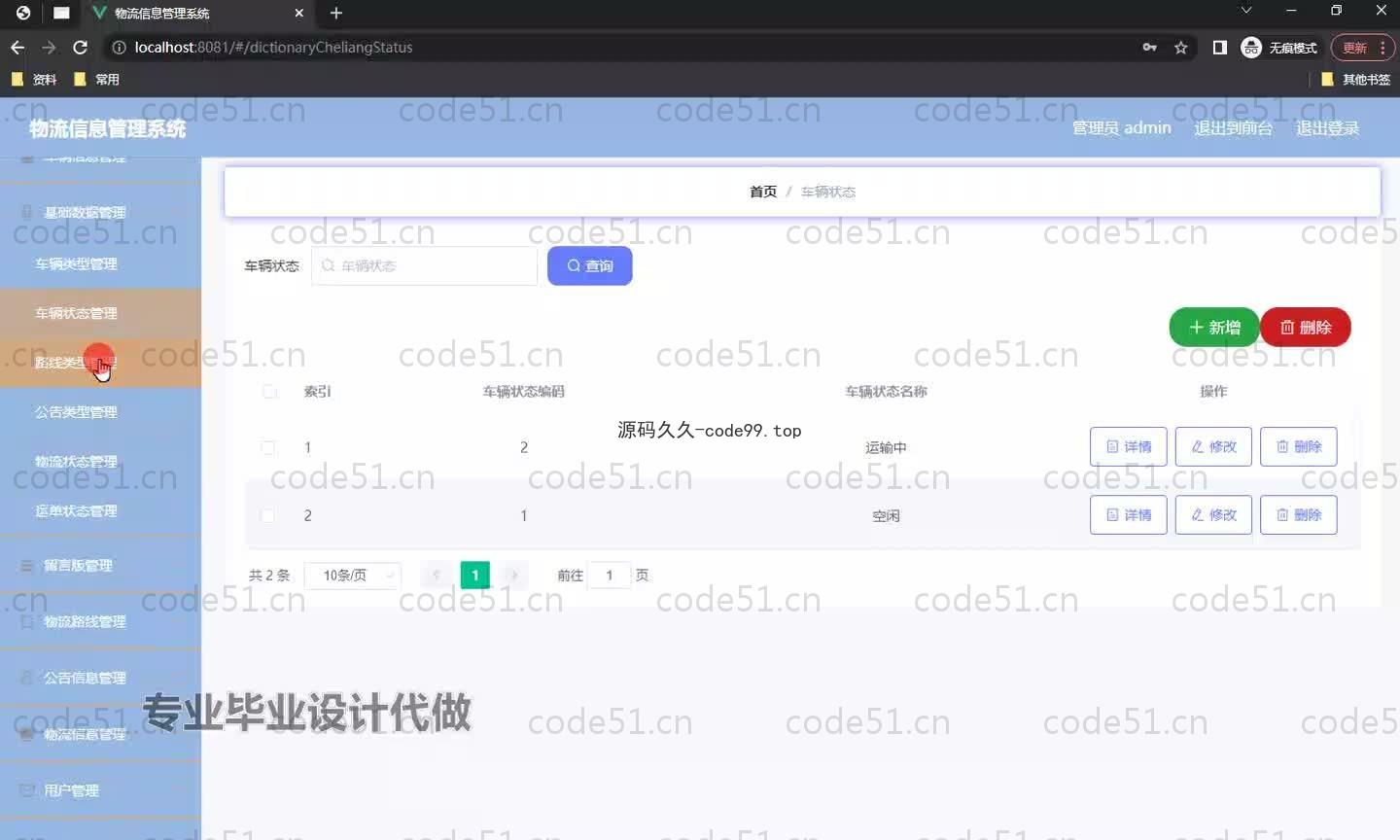Toggle the browser side panel icon
The image size is (1400, 840).
[x=1220, y=48]
